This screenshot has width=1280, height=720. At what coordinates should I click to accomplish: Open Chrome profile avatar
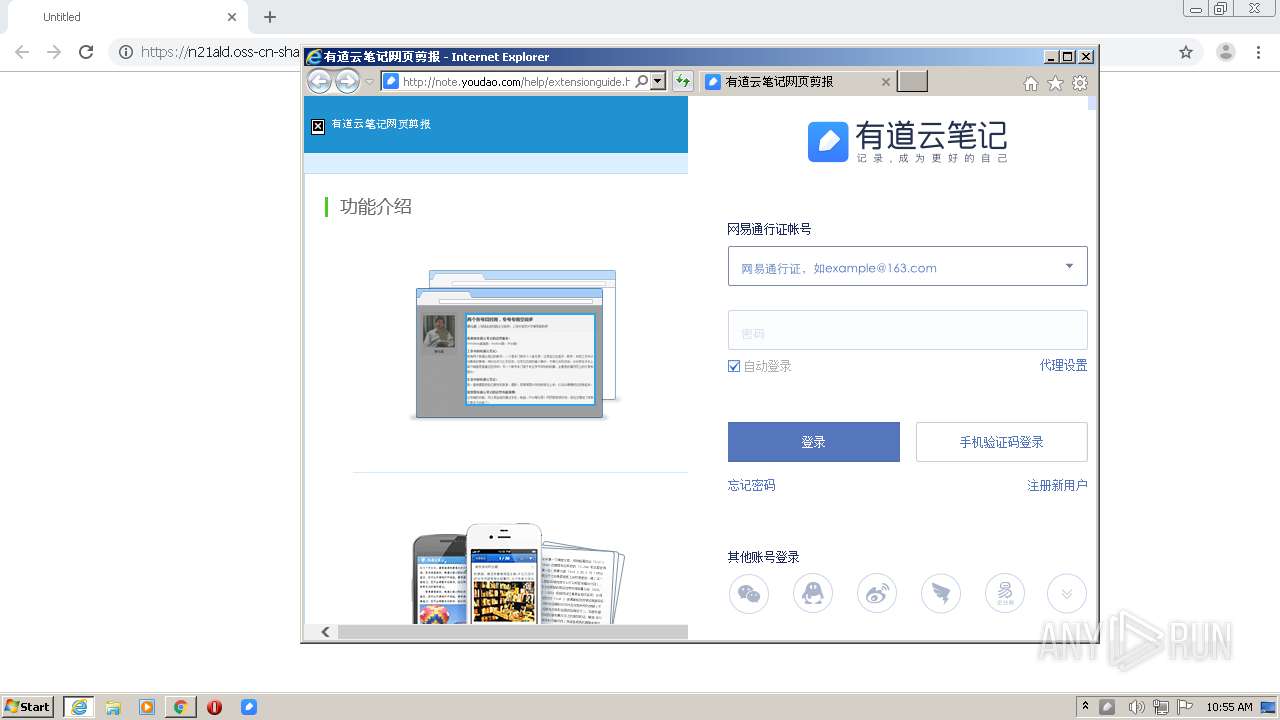coord(1225,52)
